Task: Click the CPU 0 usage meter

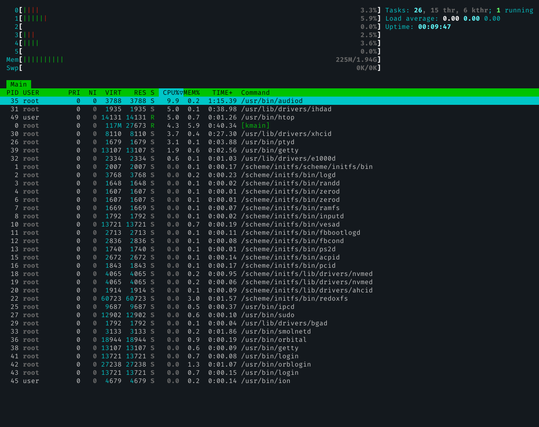Action: point(198,10)
